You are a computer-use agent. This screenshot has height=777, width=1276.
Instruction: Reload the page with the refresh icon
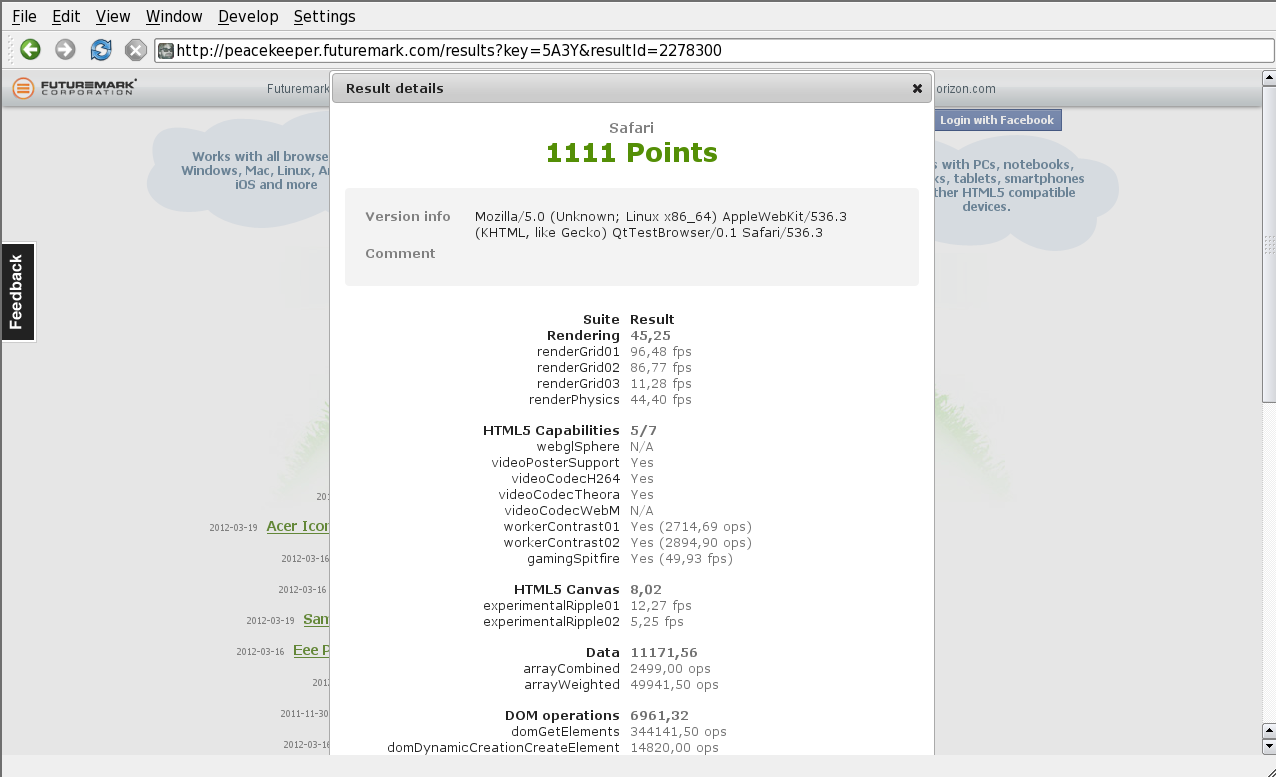coord(101,50)
